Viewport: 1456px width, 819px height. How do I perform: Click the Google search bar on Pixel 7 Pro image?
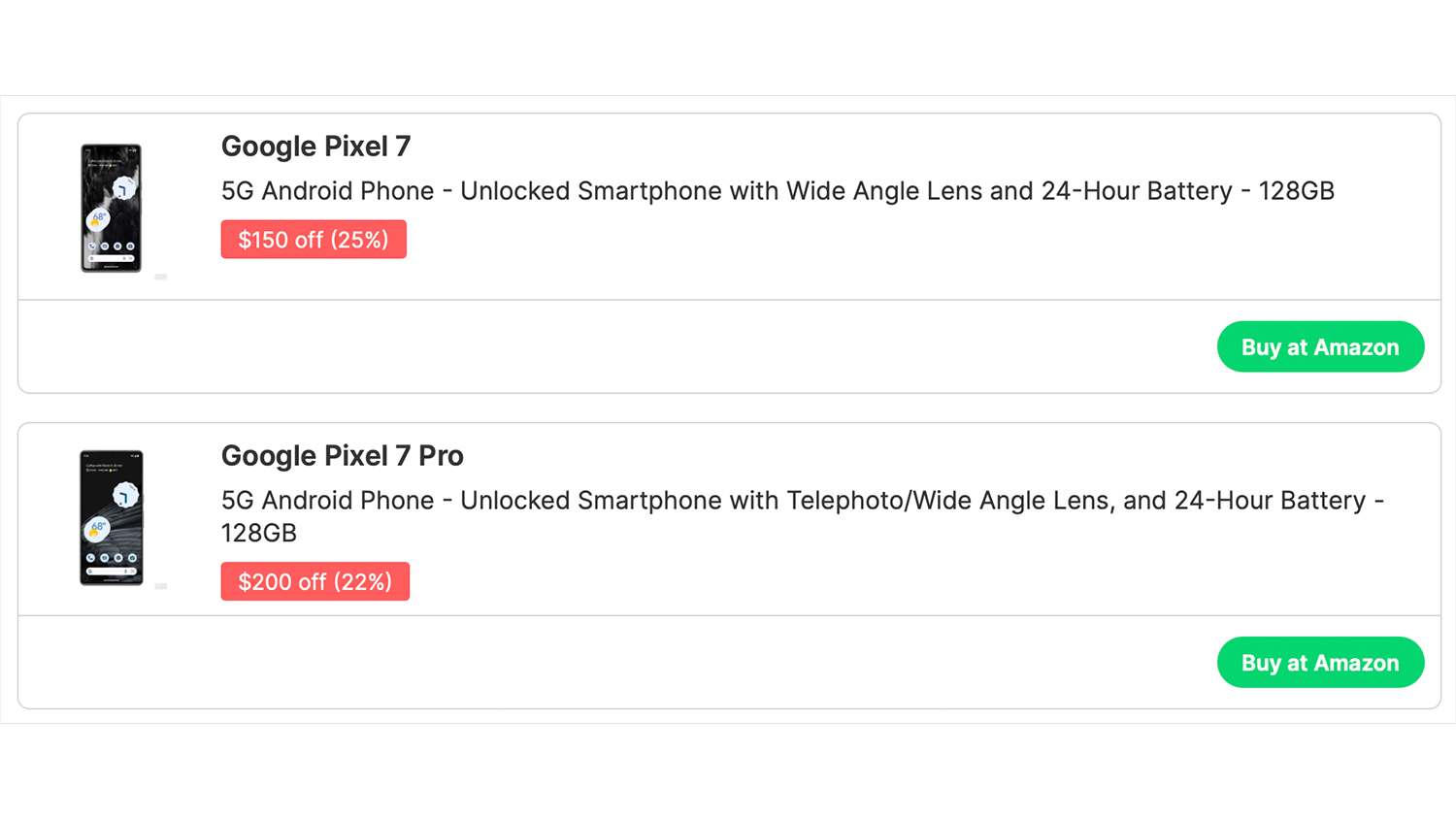(111, 571)
